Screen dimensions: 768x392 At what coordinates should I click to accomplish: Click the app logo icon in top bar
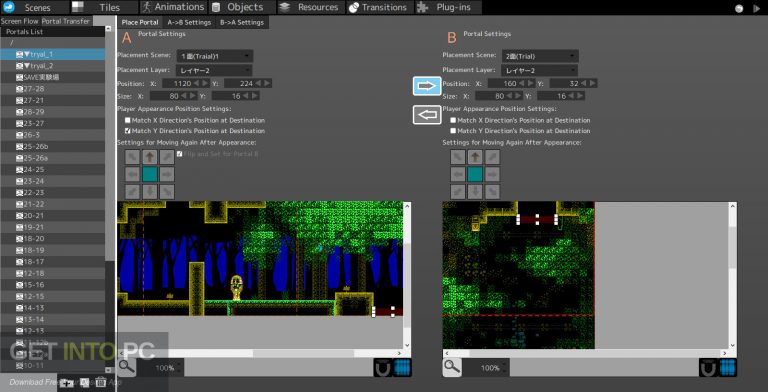pyautogui.click(x=9, y=7)
